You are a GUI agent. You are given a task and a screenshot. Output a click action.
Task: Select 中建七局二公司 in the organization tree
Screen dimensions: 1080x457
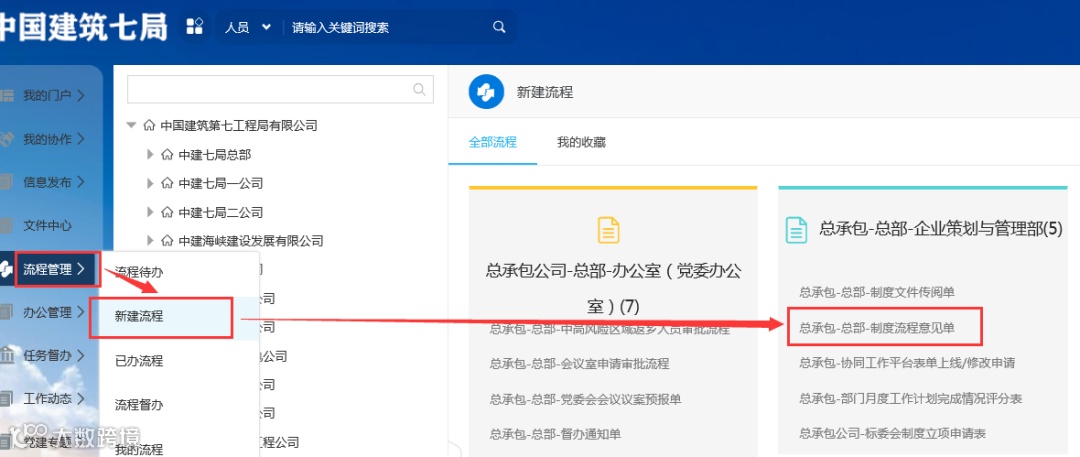[x=220, y=212]
